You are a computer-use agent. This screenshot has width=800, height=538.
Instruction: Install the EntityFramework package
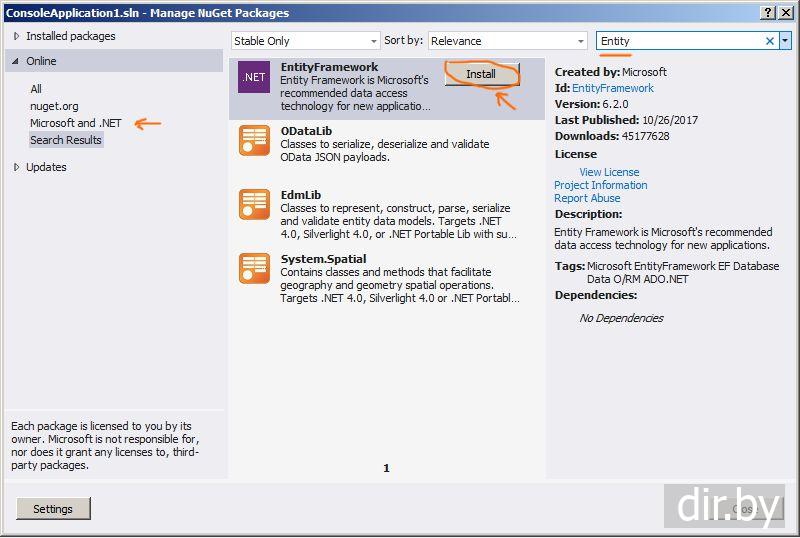tap(481, 74)
